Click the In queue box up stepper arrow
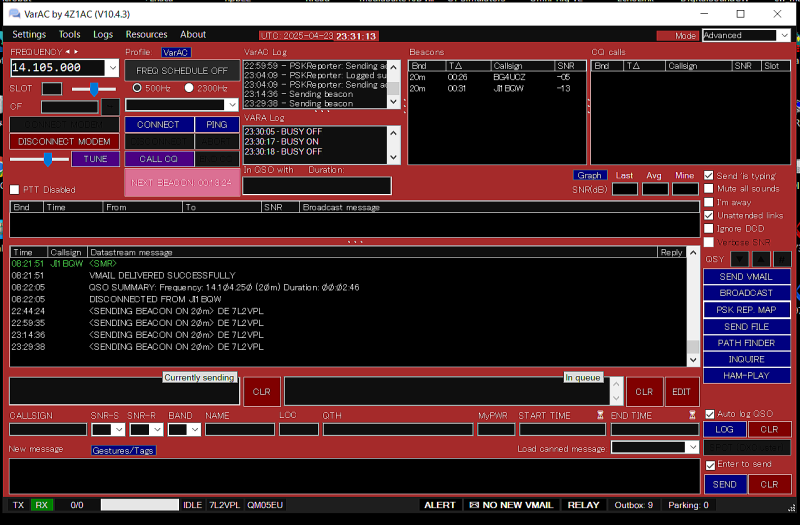Viewport: 800px width, 525px height. [x=616, y=384]
